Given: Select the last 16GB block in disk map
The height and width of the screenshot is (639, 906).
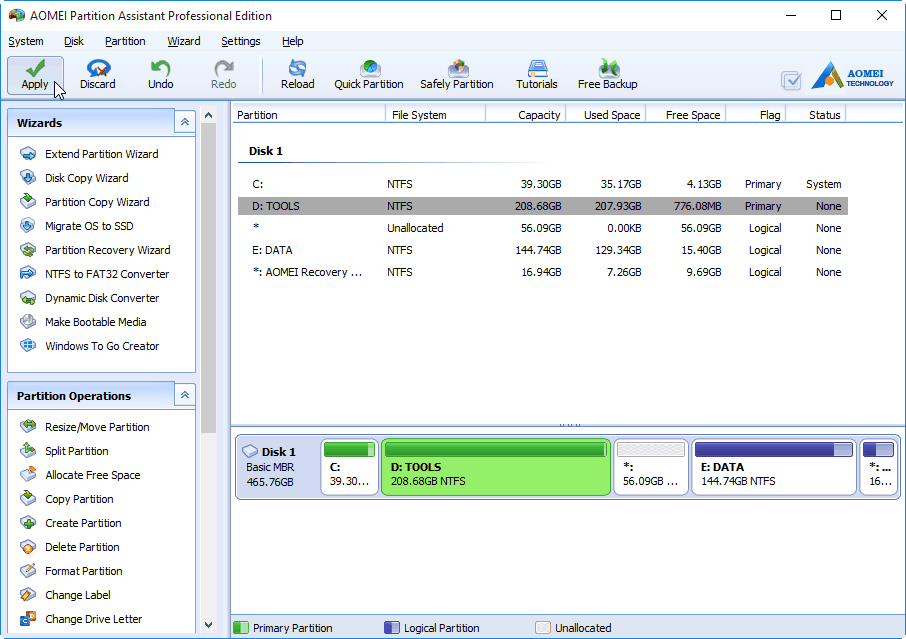Looking at the screenshot, I should click(x=878, y=467).
